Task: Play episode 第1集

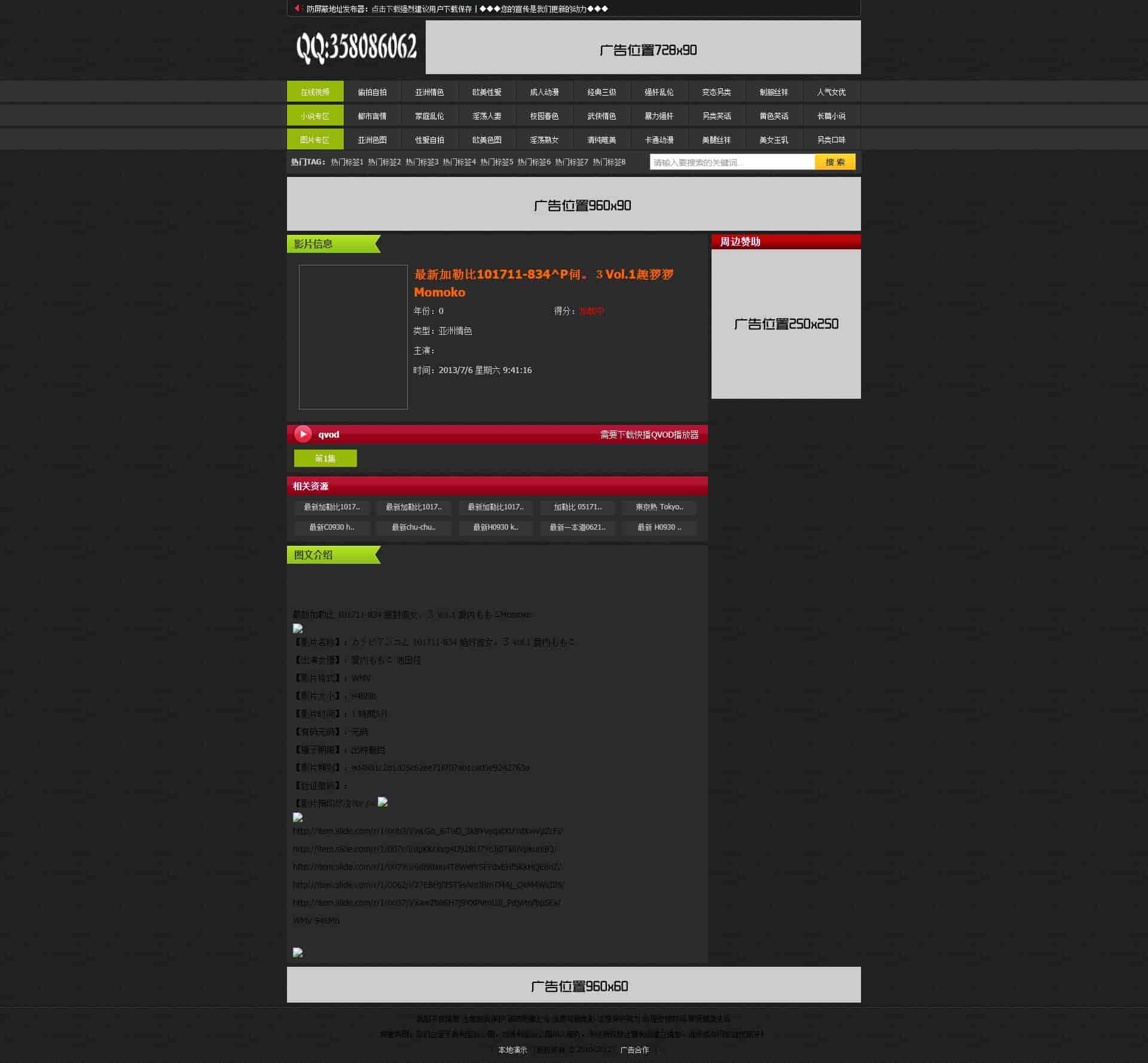Action: [325, 458]
